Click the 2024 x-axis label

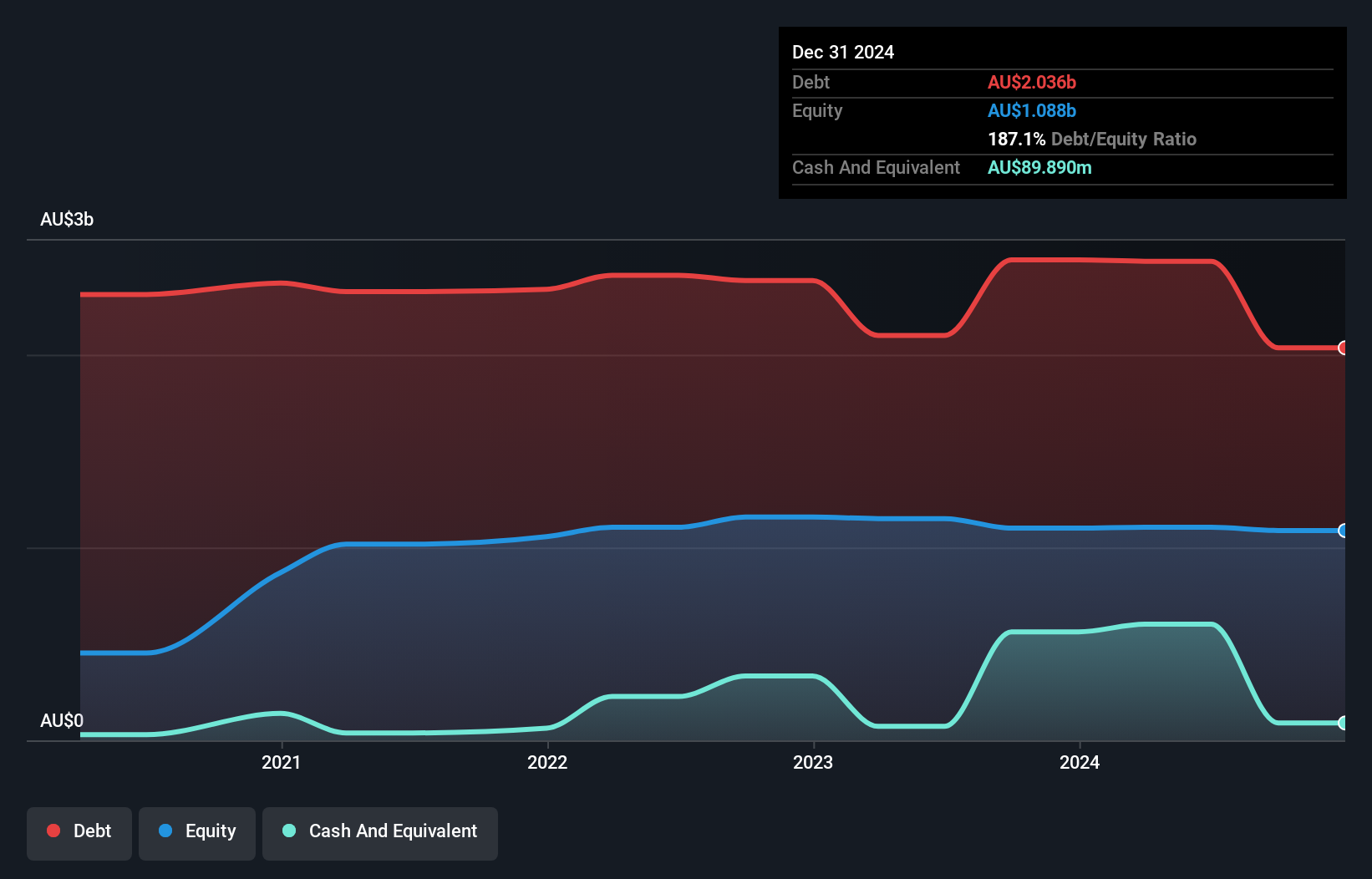(1080, 762)
